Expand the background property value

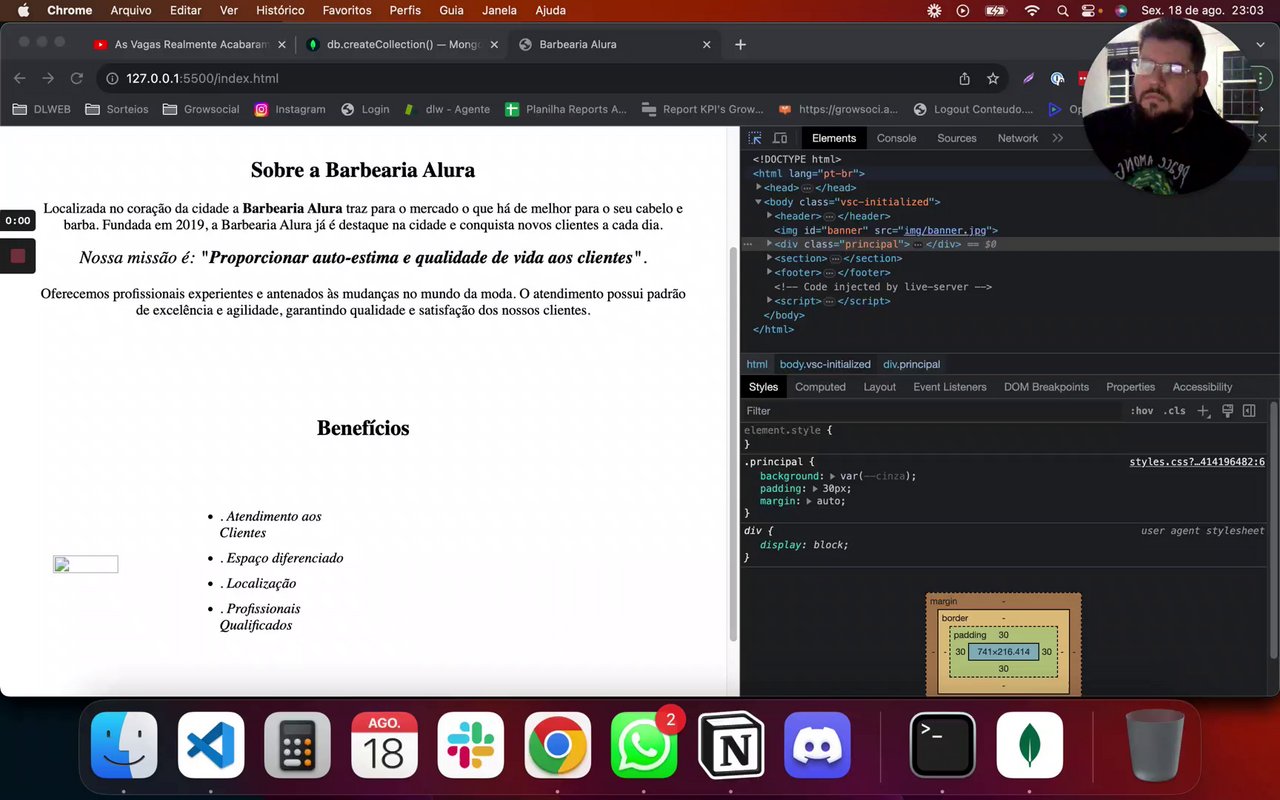[x=833, y=476]
